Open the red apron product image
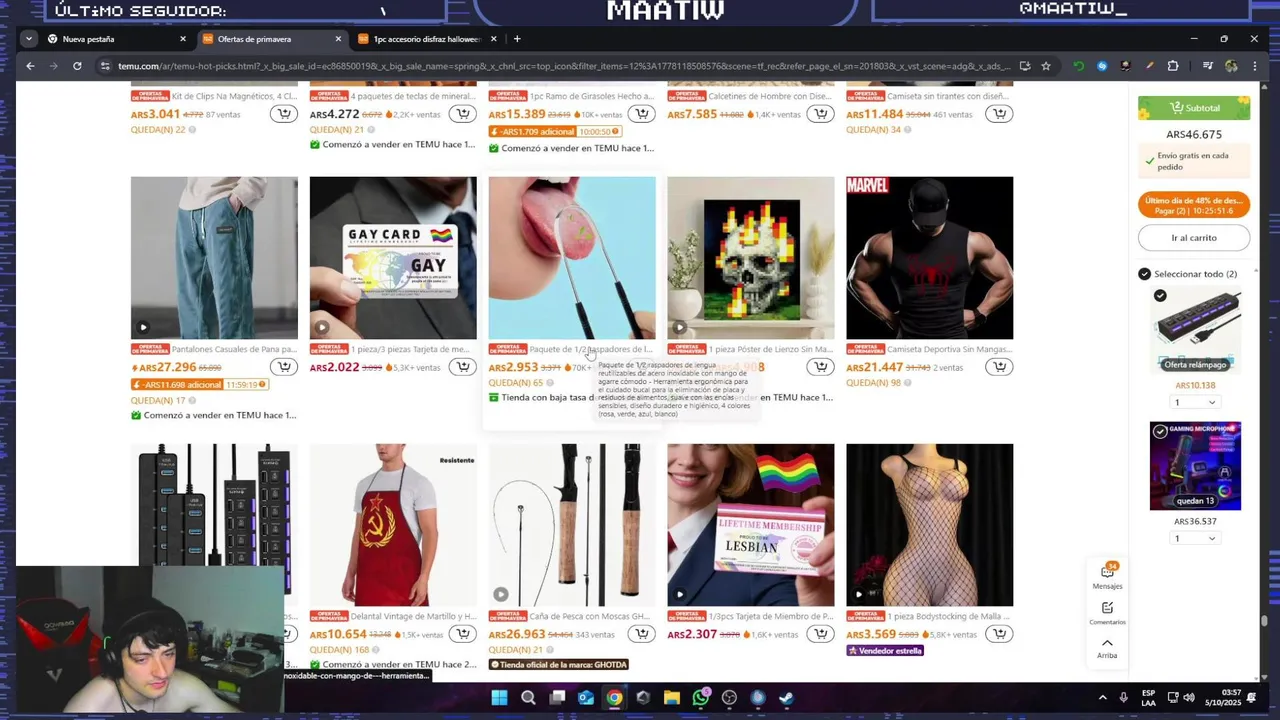The width and height of the screenshot is (1280, 720). pos(393,525)
